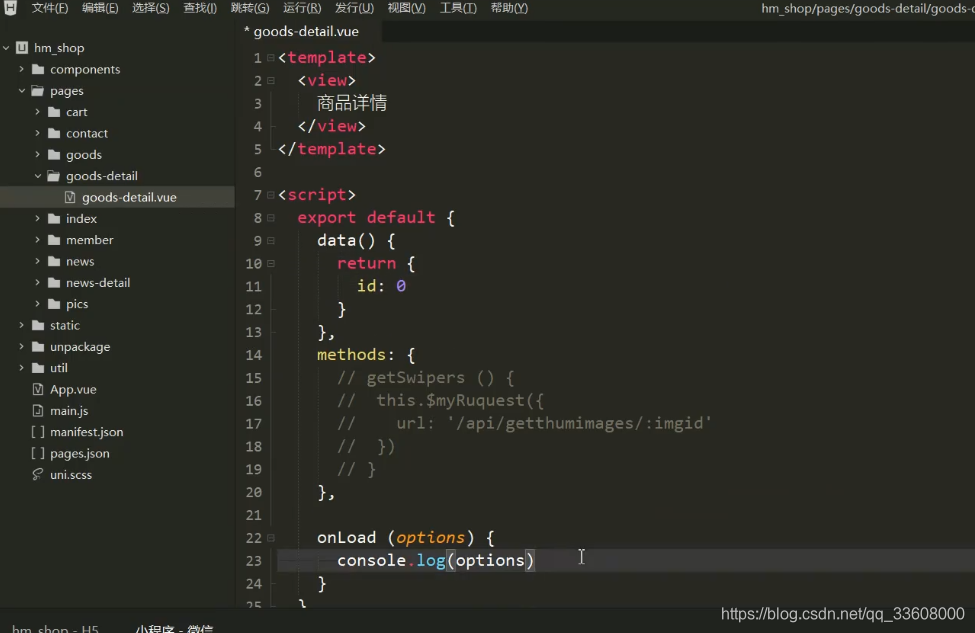This screenshot has height=633, width=975.
Task: Open the 查找(I) menu
Action: 200,8
